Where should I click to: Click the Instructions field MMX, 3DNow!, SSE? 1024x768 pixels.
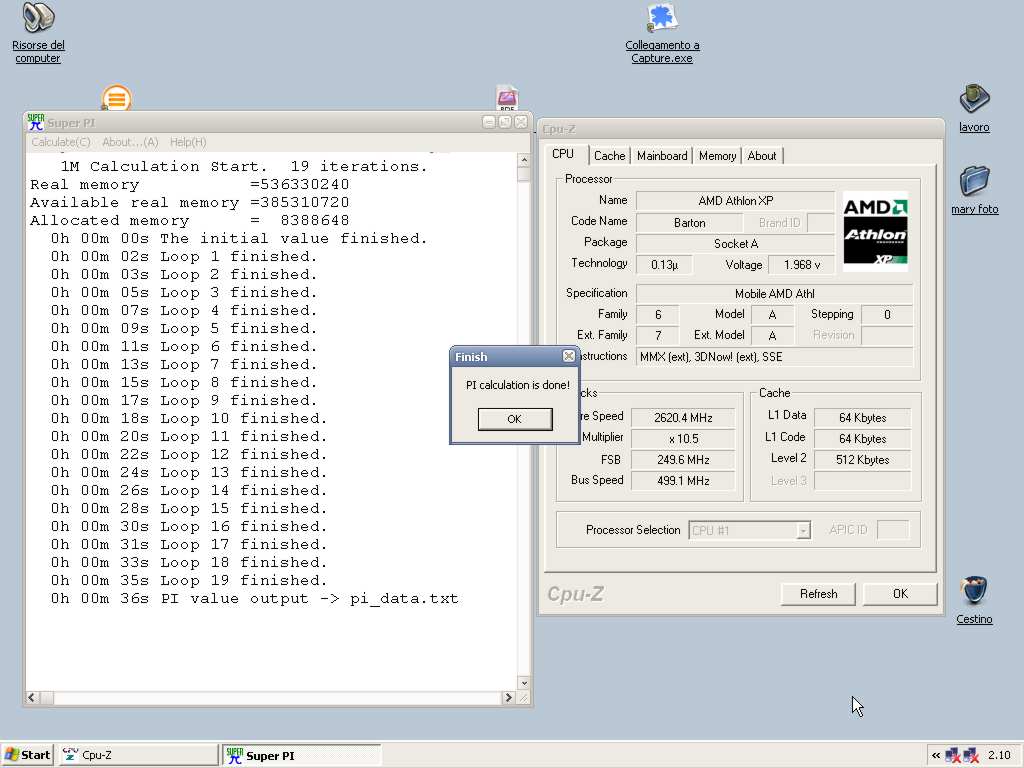point(775,357)
